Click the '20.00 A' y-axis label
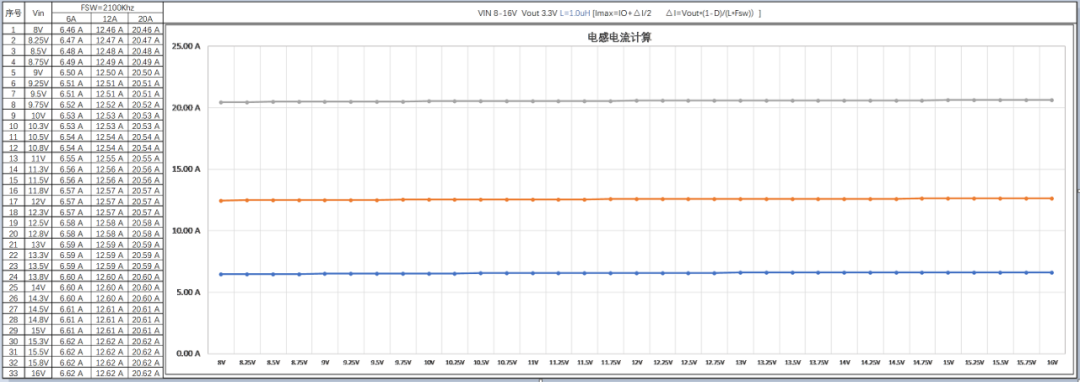 click(186, 108)
